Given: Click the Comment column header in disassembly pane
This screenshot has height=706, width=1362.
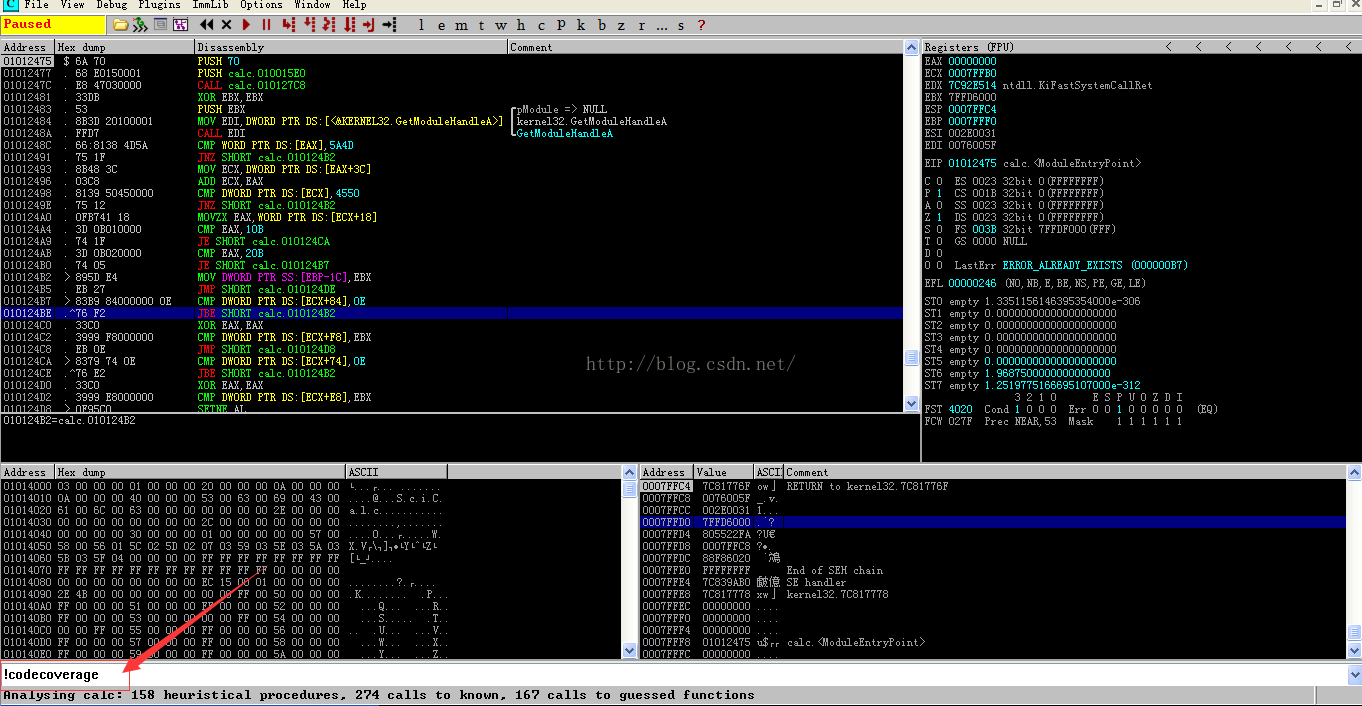Looking at the screenshot, I should (x=705, y=47).
